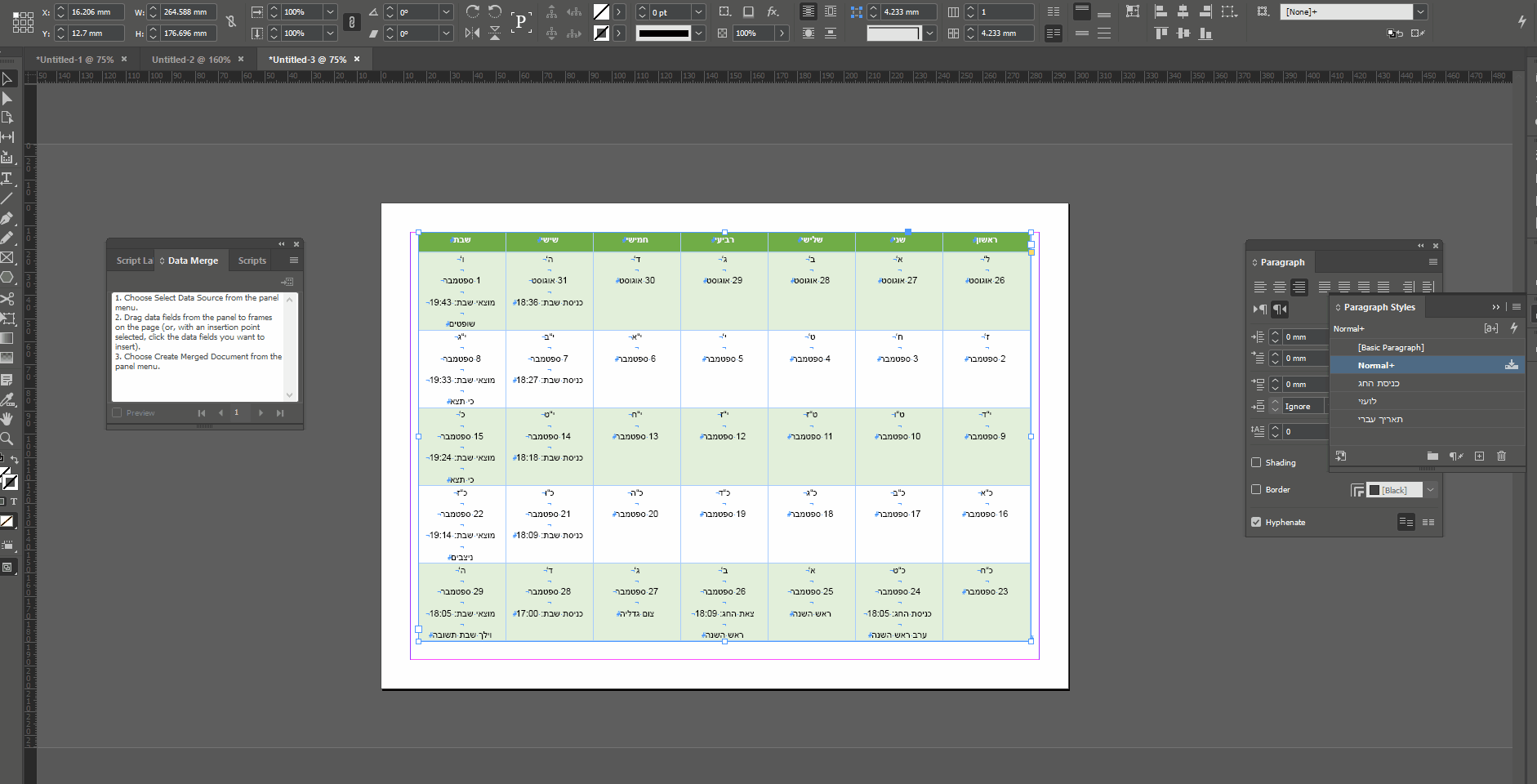The width and height of the screenshot is (1537, 784).
Task: Open the stroke weight dropdown (0 pt)
Action: coord(698,12)
